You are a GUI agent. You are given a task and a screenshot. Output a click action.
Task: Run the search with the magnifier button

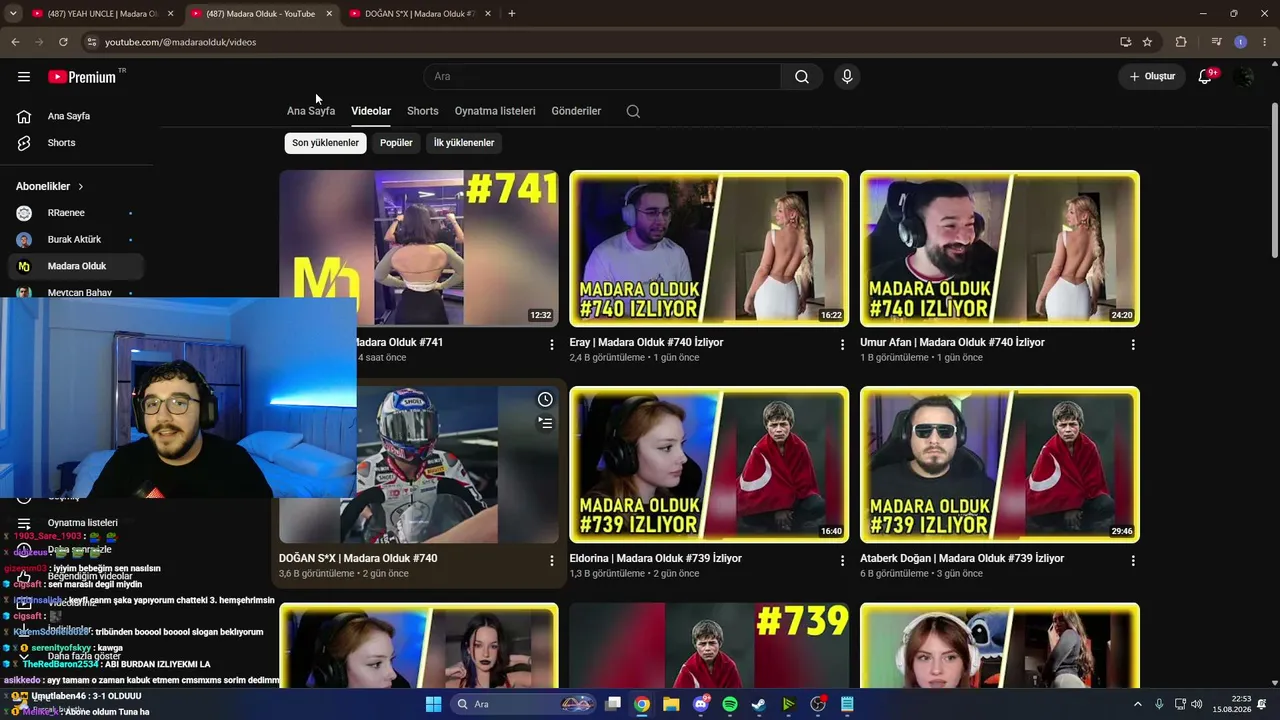coord(802,77)
